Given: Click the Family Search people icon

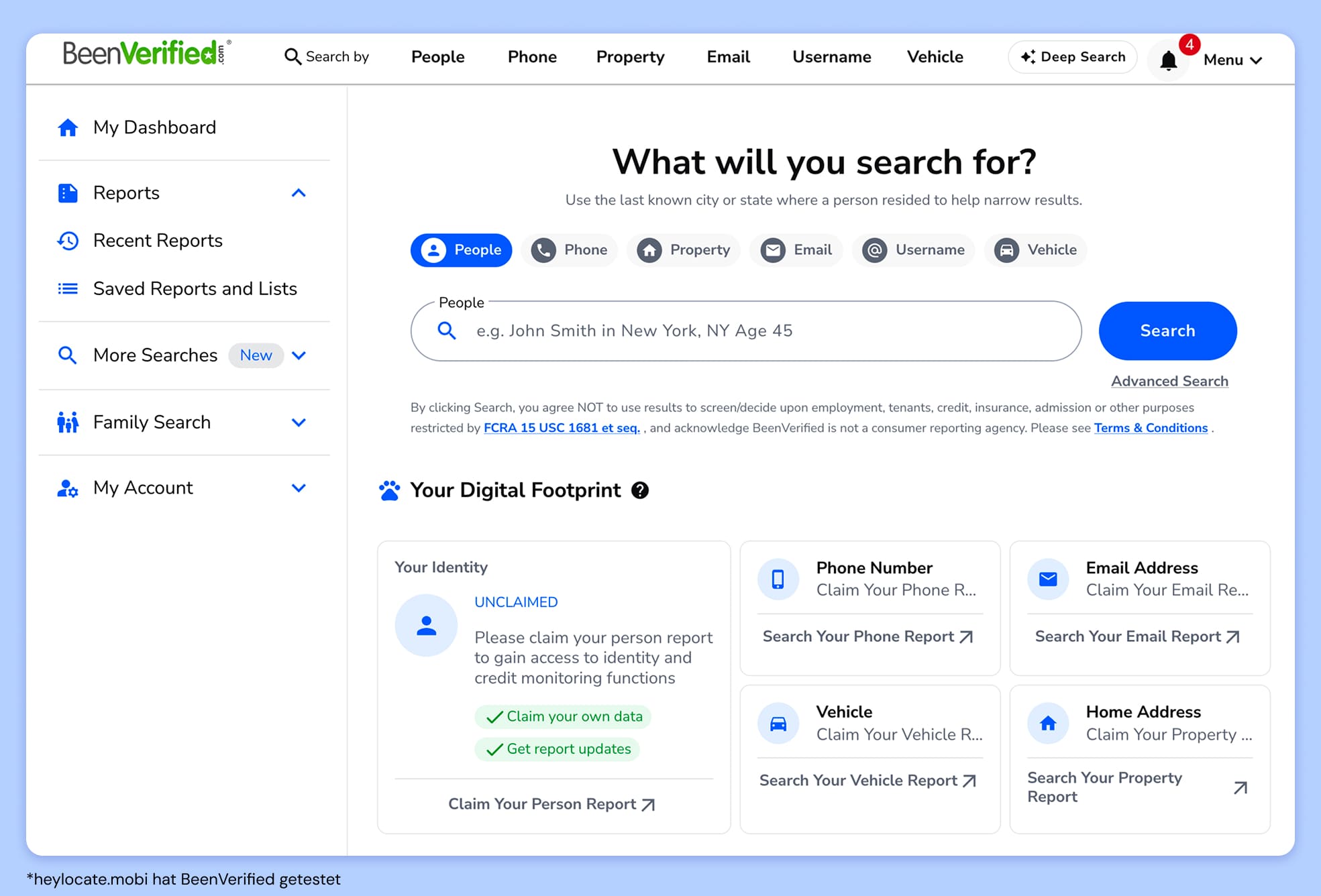Looking at the screenshot, I should [68, 423].
